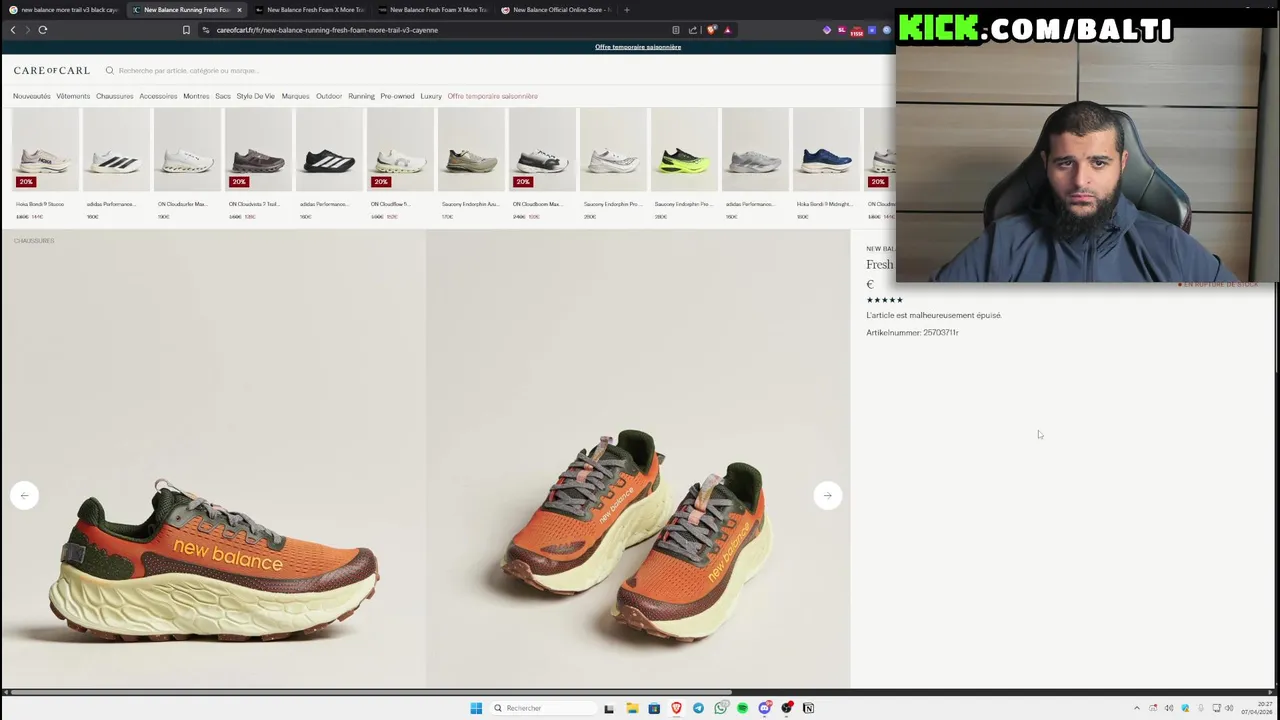Open Notion from the taskbar
The height and width of the screenshot is (720, 1280).
(808, 708)
